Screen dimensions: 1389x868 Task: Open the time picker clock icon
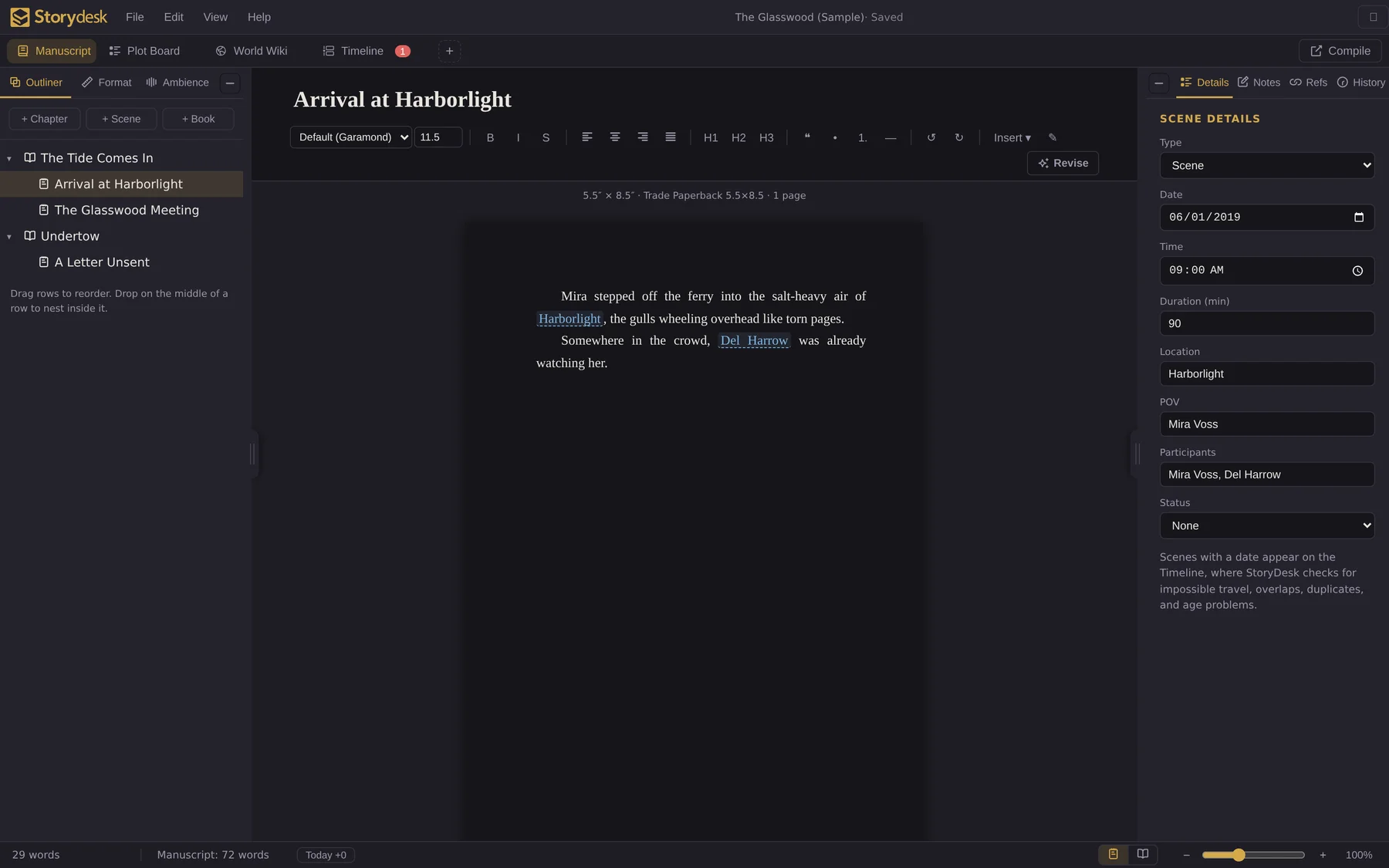point(1357,271)
